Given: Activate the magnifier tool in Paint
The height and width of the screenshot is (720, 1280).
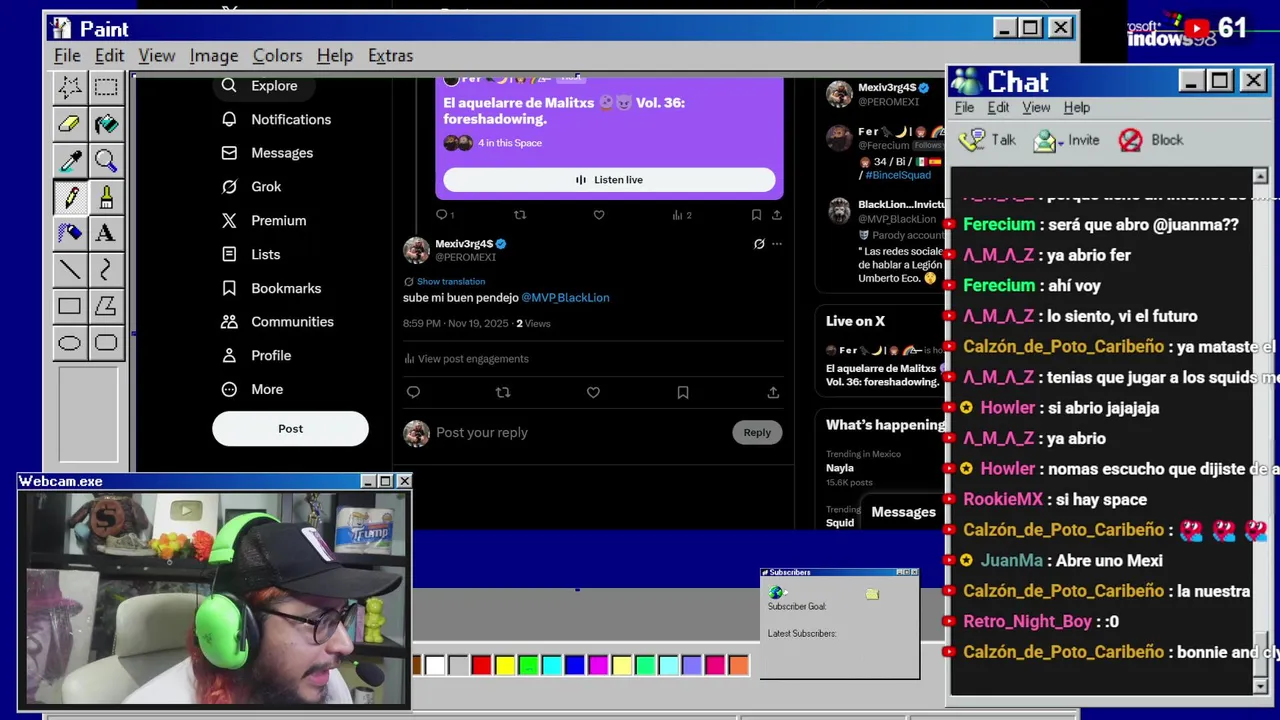Looking at the screenshot, I should coord(105,160).
